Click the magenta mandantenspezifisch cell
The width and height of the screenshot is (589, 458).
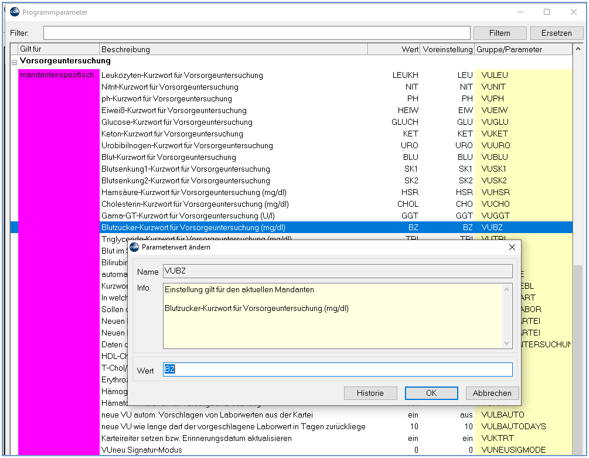pyautogui.click(x=57, y=75)
